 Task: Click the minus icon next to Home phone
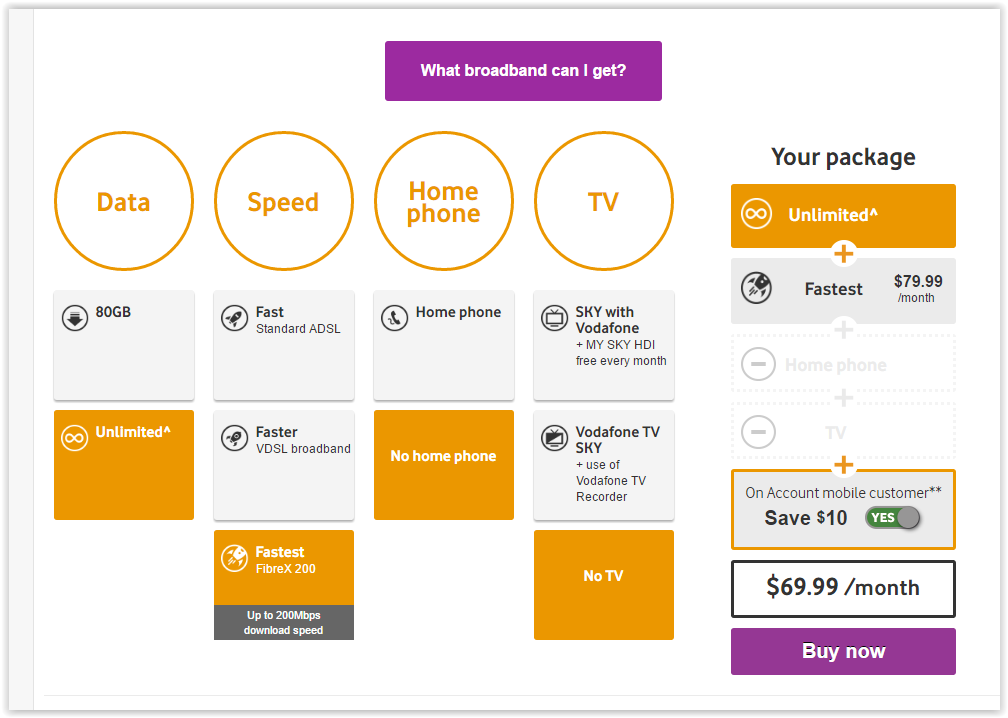pos(759,364)
